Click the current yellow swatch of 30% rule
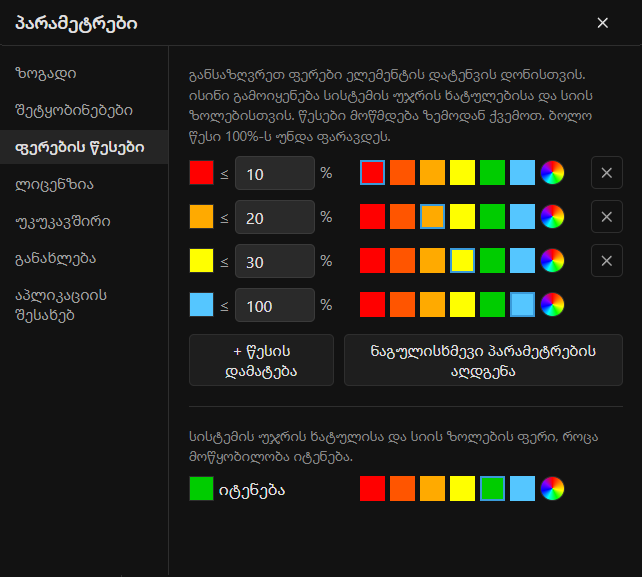The height and width of the screenshot is (577, 642). [201, 261]
